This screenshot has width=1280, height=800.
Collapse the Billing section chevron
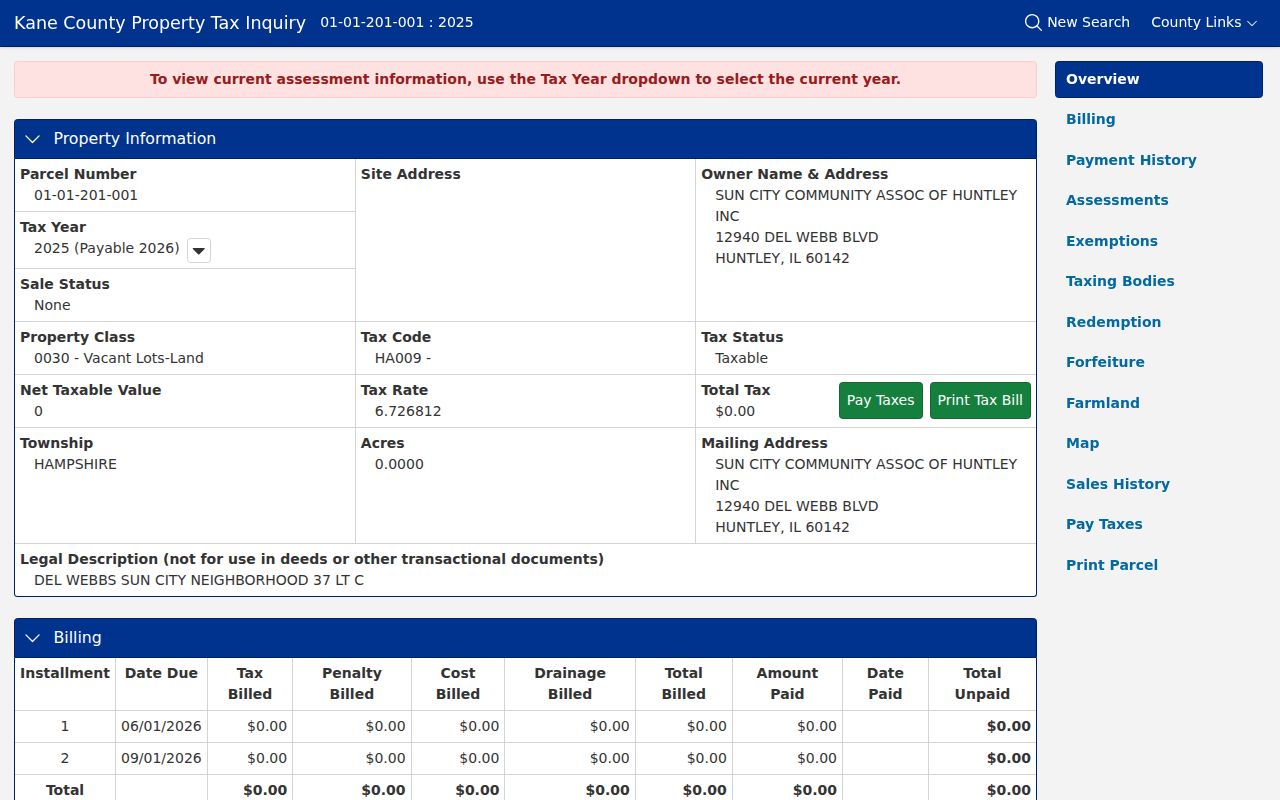(x=32, y=638)
